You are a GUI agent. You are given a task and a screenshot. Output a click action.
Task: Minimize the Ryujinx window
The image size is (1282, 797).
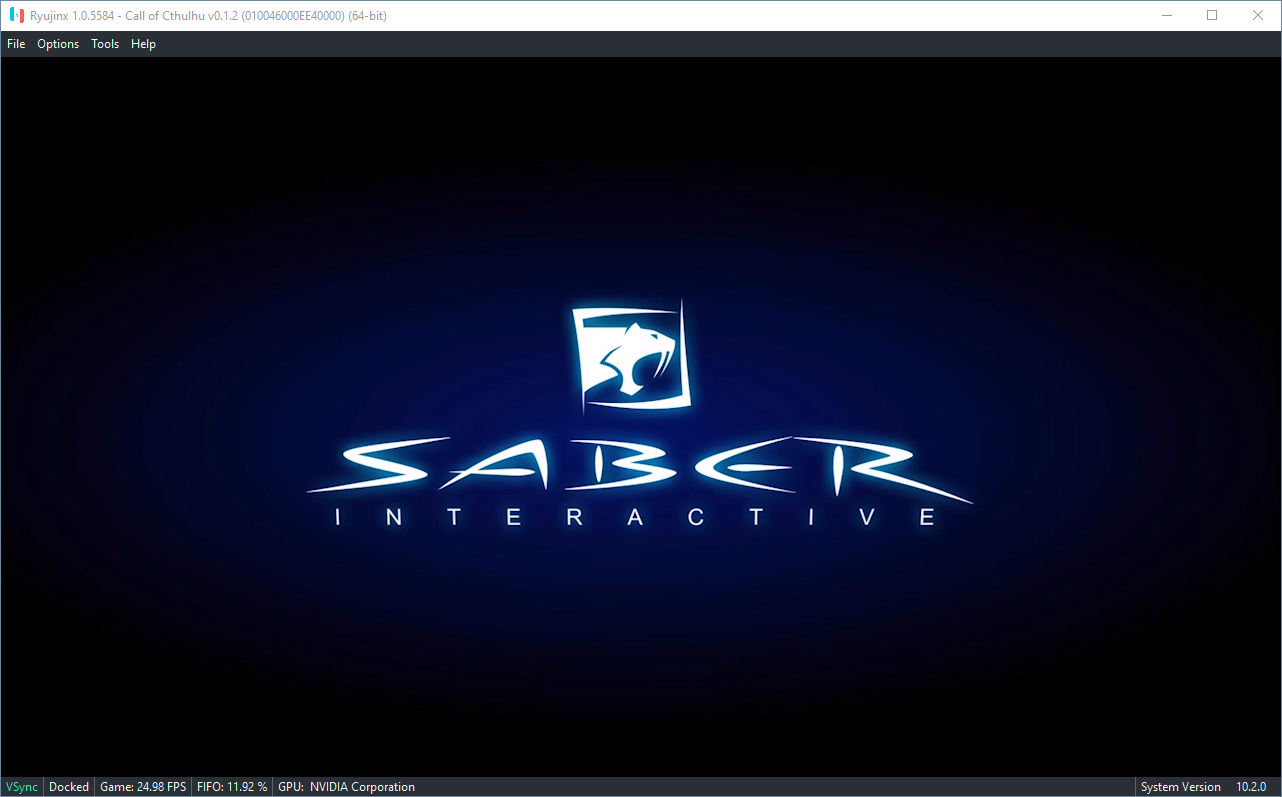click(1166, 15)
